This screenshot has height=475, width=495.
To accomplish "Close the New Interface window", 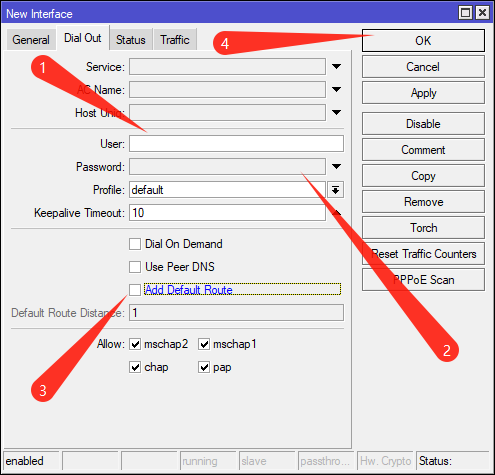I will (482, 13).
